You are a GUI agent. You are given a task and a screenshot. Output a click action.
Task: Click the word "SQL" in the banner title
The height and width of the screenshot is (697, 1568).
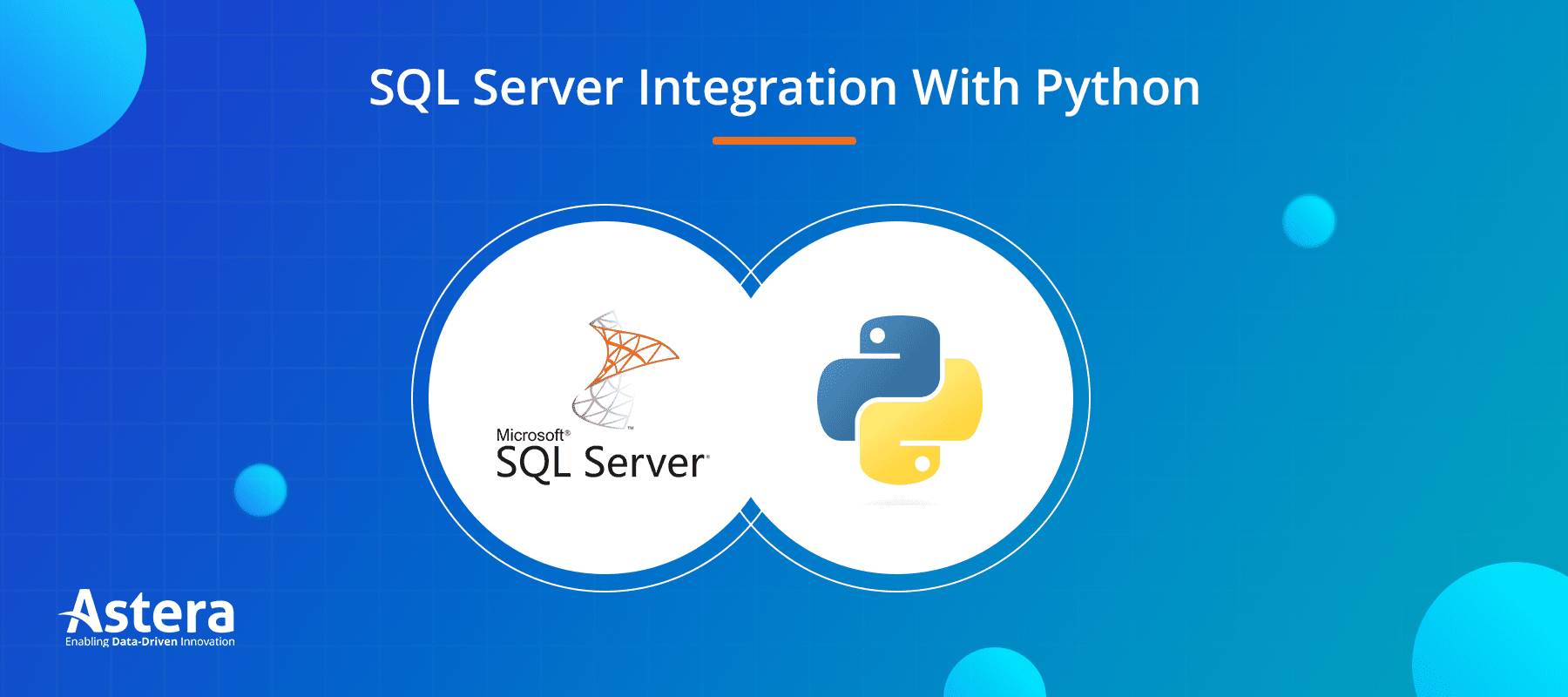click(x=414, y=89)
